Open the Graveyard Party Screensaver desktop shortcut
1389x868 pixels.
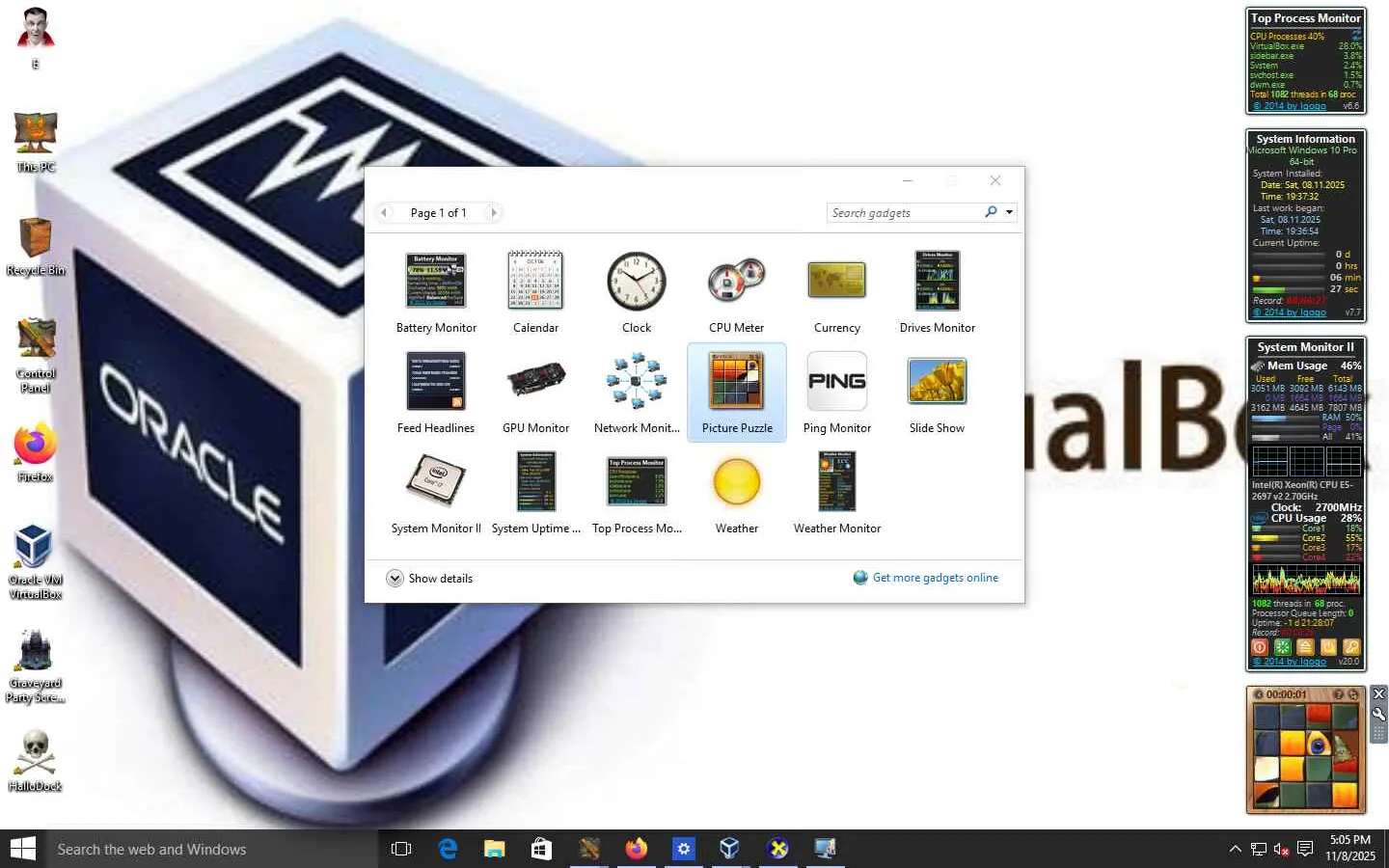coord(36,665)
